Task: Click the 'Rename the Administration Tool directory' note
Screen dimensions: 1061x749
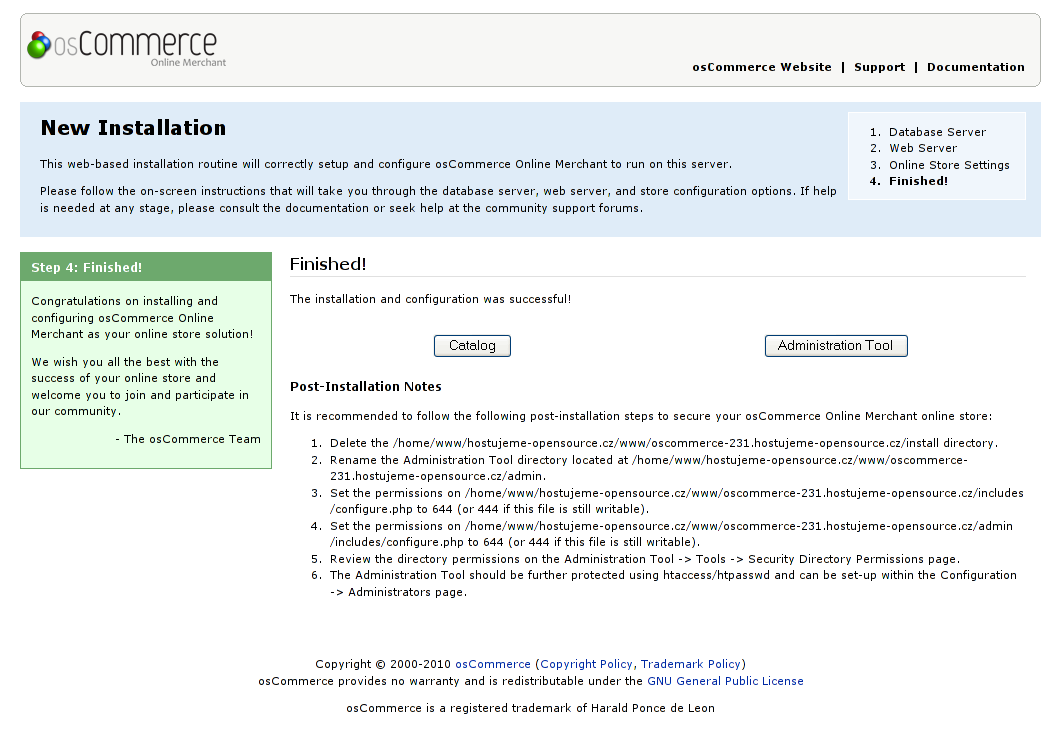Action: click(648, 468)
